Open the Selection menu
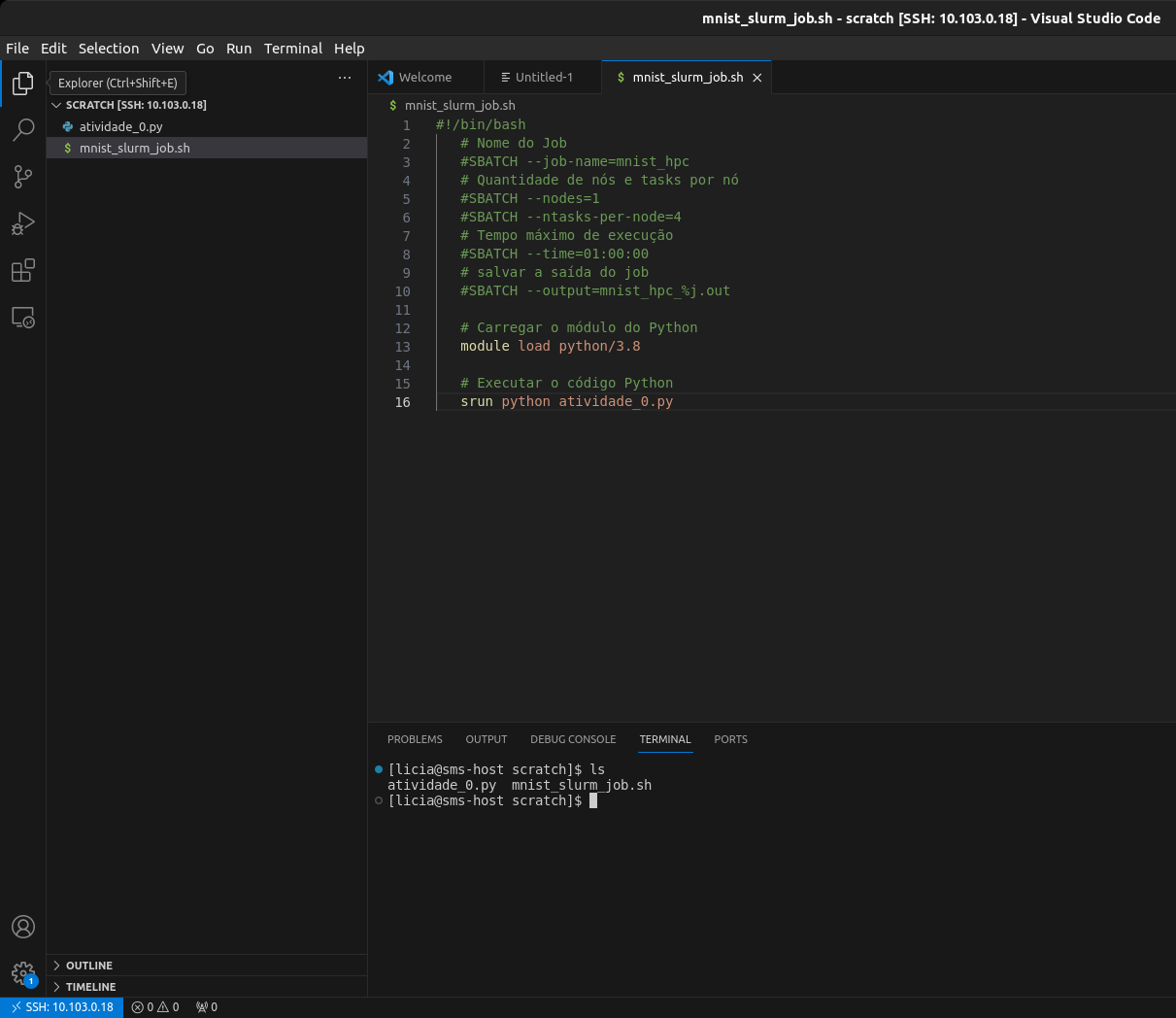The width and height of the screenshot is (1176, 1018). click(x=109, y=49)
